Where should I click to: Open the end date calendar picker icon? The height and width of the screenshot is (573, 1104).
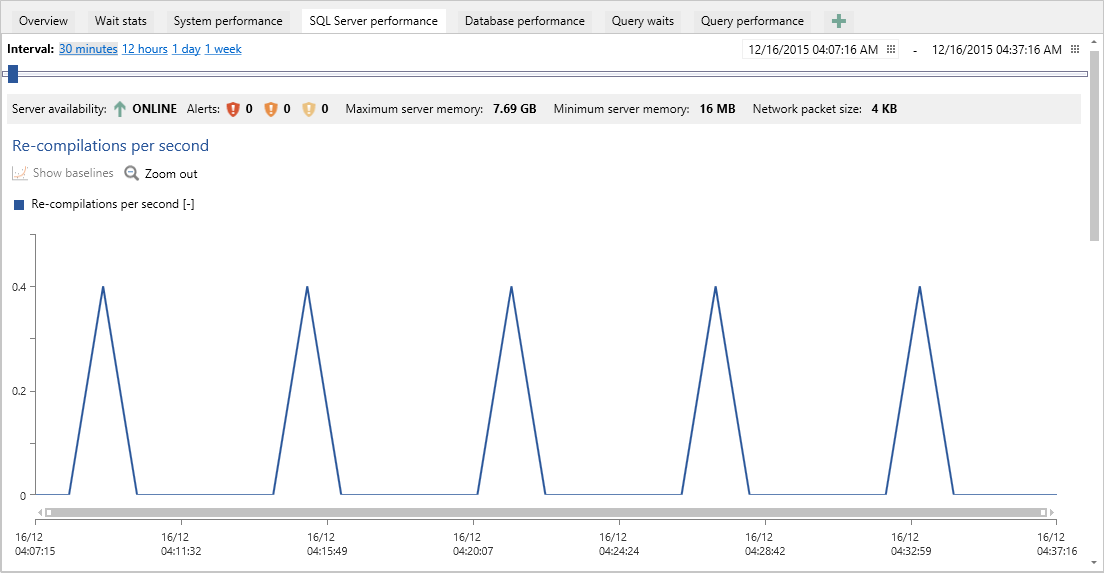1074,49
